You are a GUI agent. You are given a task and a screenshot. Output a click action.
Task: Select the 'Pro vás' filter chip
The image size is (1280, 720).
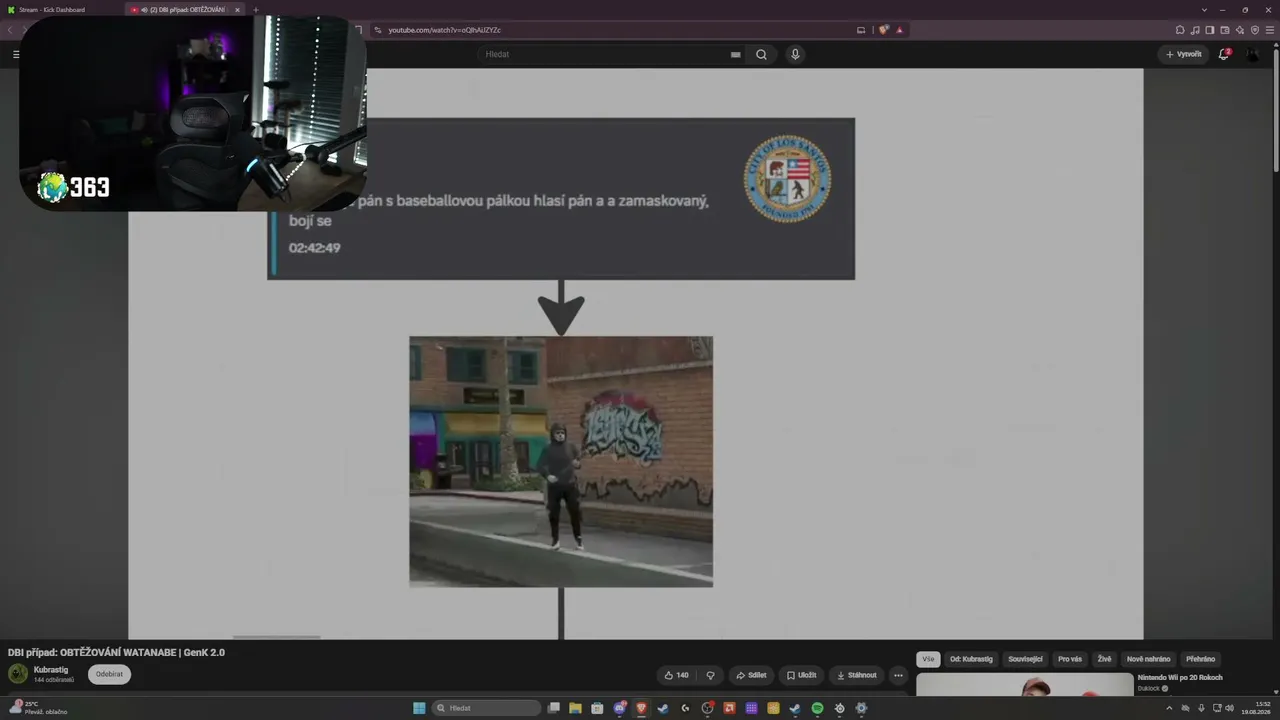(1070, 659)
